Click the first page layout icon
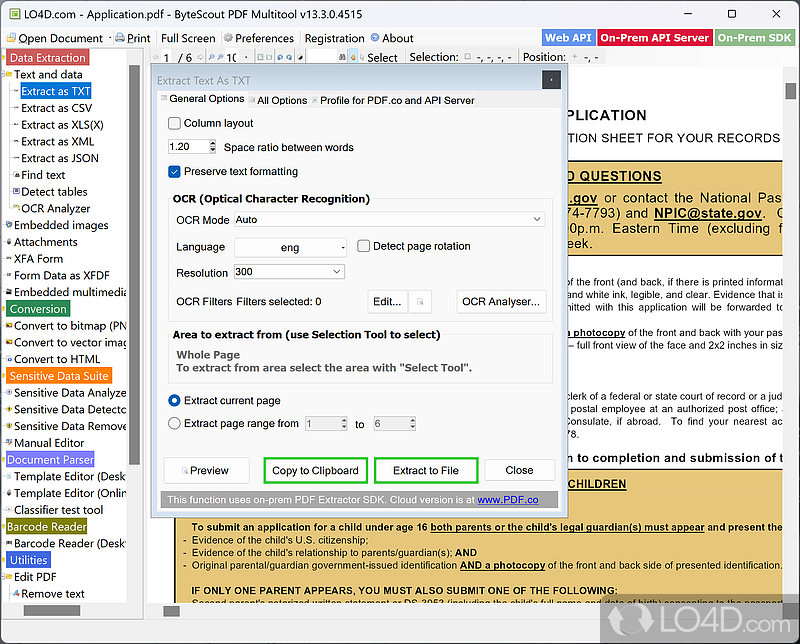 260,57
